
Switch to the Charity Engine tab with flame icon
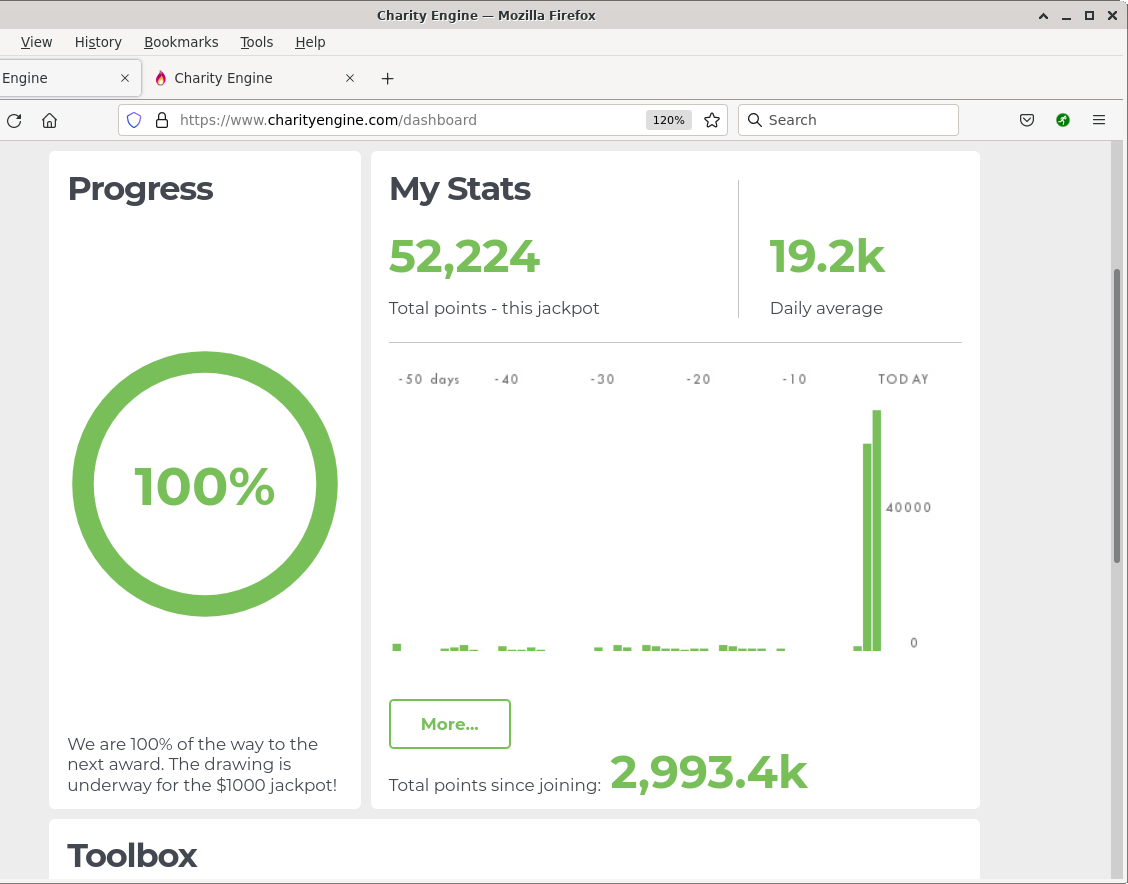tap(255, 78)
